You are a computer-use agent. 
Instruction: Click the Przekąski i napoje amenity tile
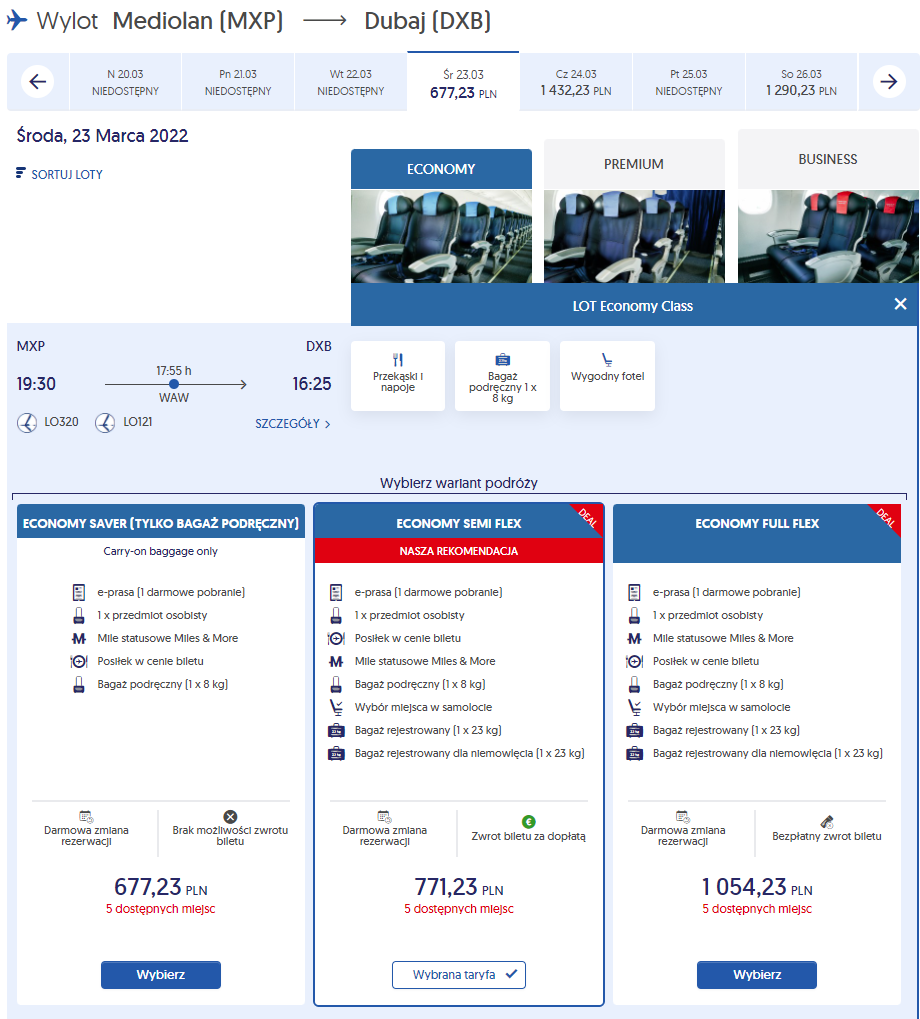(398, 376)
